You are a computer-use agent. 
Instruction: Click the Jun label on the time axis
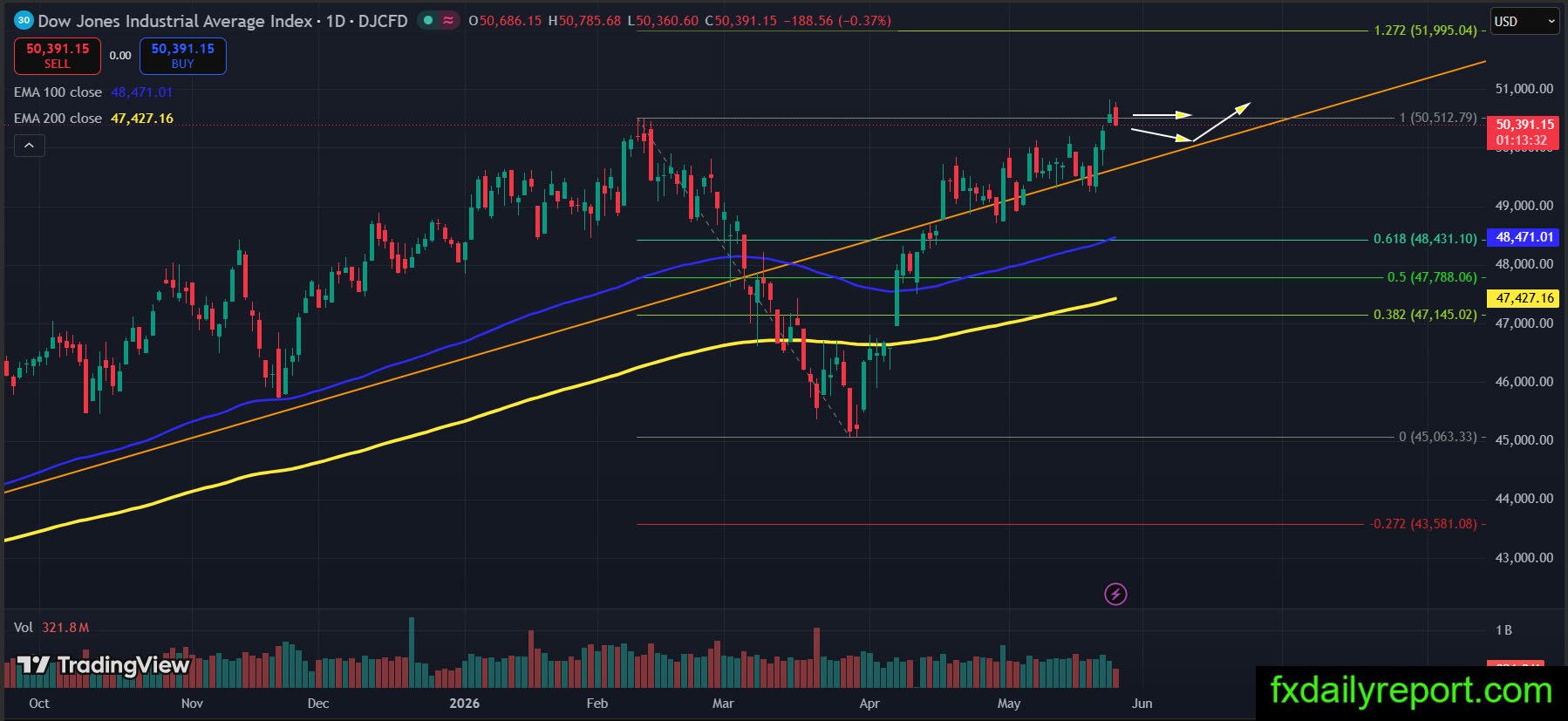(x=1142, y=704)
